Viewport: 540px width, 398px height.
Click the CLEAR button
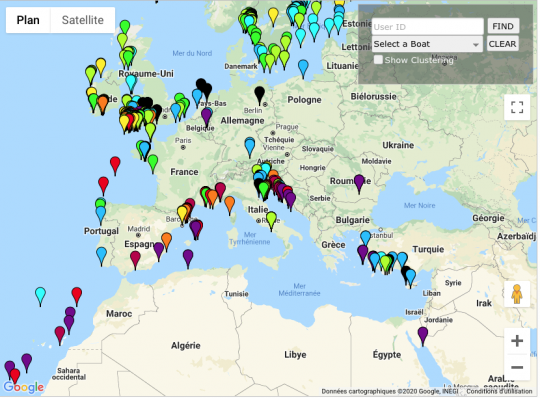pos(502,44)
